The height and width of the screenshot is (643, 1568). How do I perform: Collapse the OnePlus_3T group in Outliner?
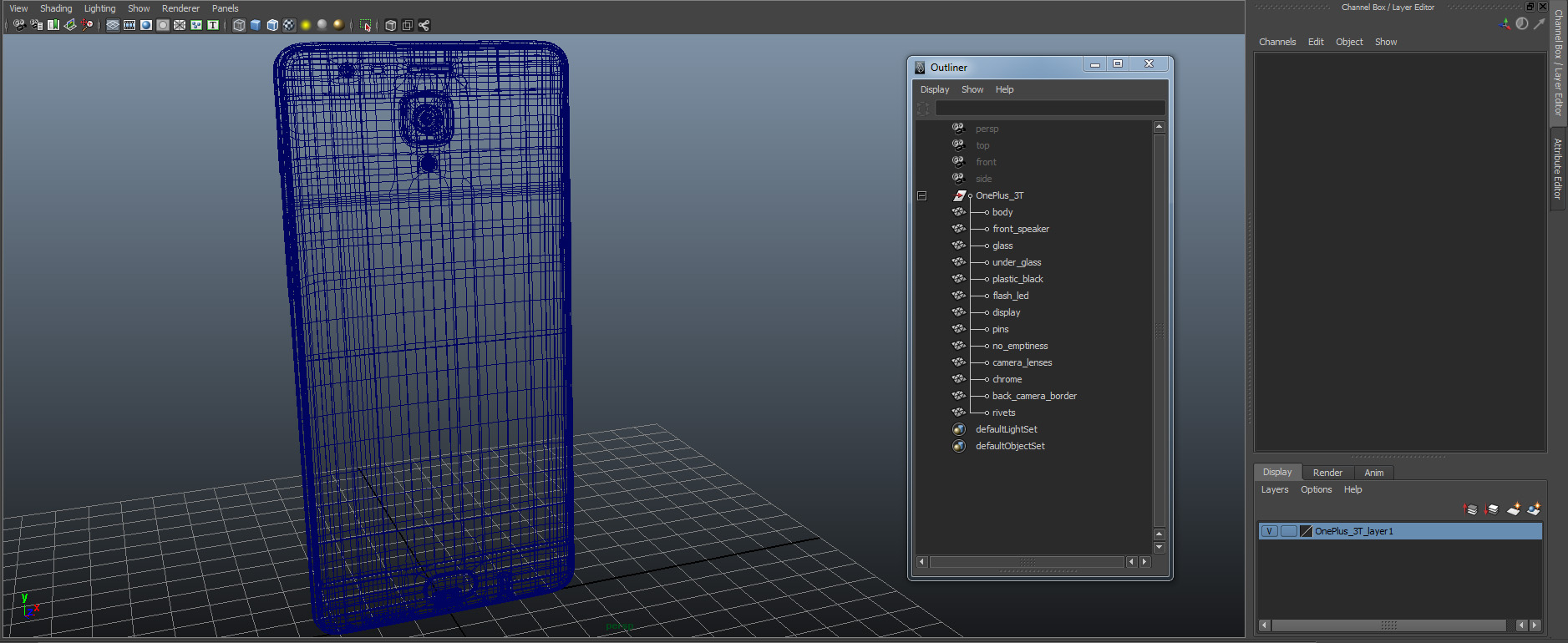tap(922, 195)
